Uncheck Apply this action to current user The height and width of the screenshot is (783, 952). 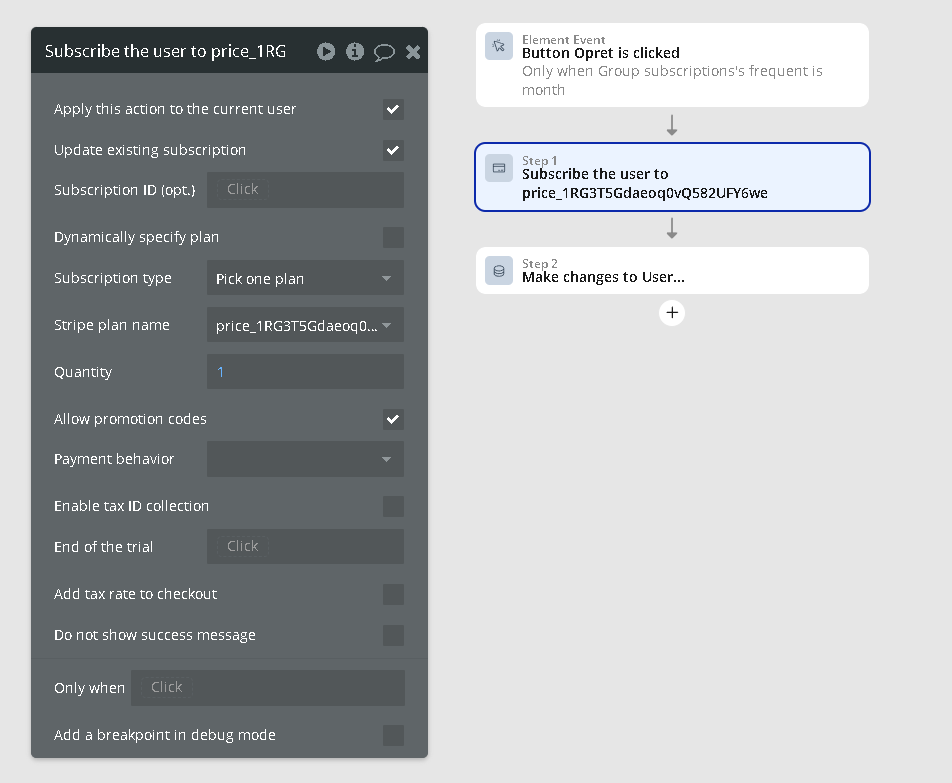tap(393, 109)
